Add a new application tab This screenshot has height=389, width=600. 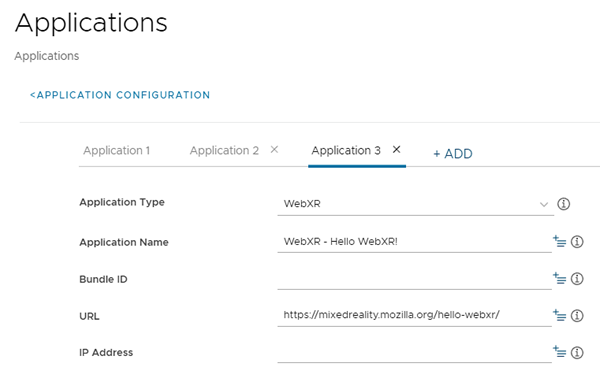click(x=453, y=154)
